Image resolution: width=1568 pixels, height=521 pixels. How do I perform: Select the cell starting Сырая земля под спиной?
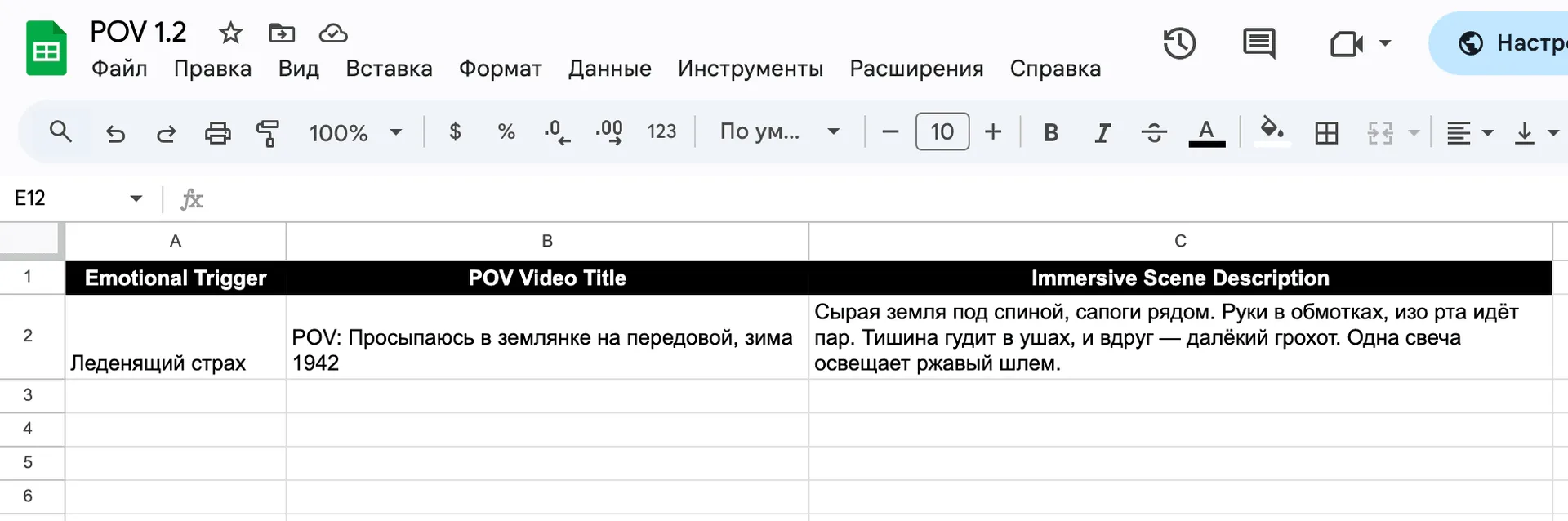1180,336
